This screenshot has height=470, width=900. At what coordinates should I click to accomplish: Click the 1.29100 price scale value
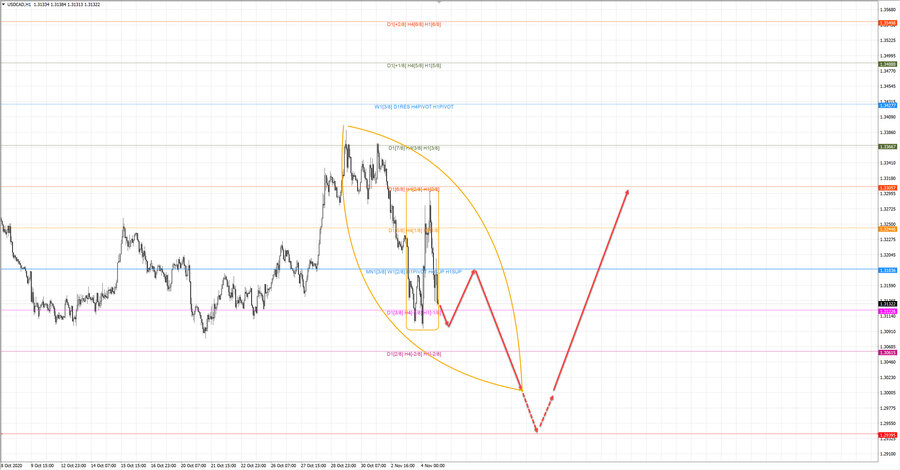[887, 454]
